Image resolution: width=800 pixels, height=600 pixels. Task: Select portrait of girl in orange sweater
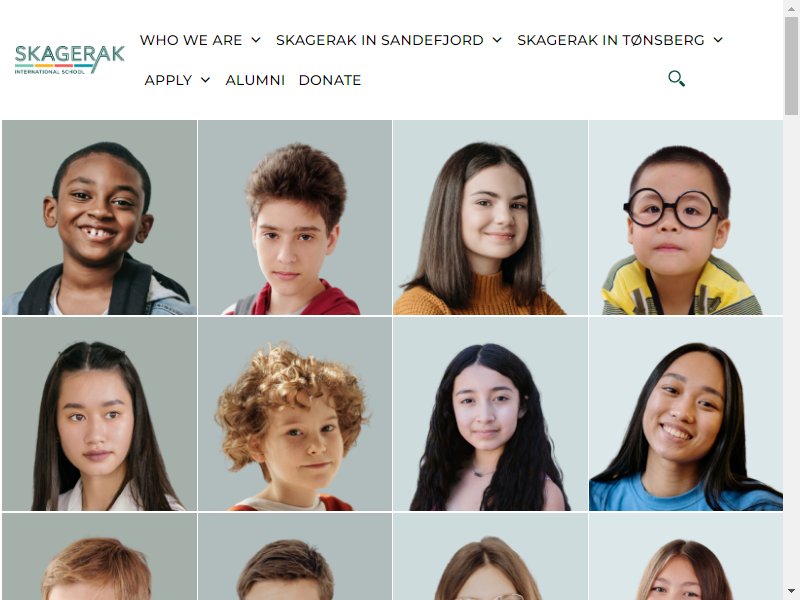(490, 217)
